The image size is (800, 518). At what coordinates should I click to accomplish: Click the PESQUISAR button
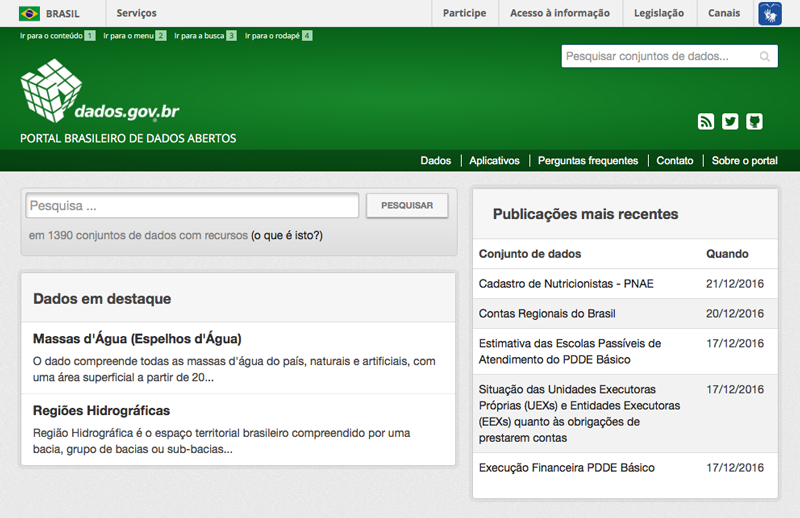click(x=407, y=206)
